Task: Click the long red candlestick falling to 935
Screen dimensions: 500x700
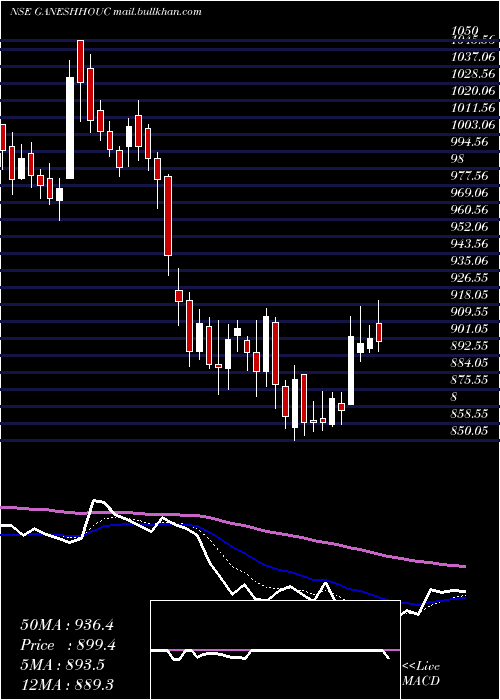Action: point(168,216)
